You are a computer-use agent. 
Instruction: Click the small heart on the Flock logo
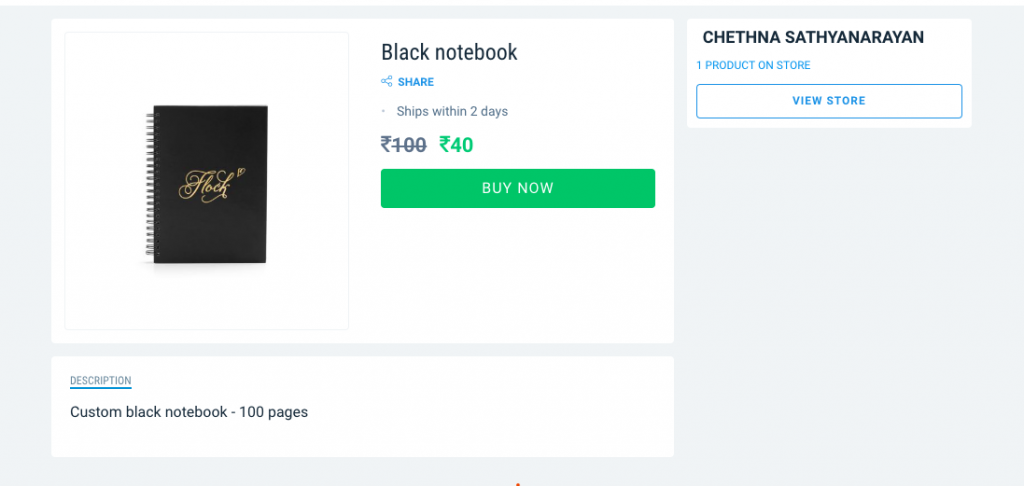point(241,170)
